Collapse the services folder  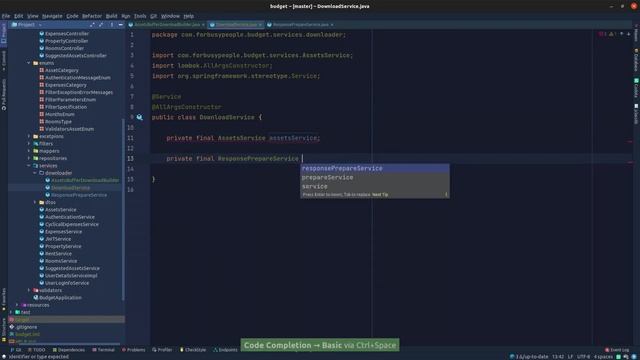(x=29, y=166)
